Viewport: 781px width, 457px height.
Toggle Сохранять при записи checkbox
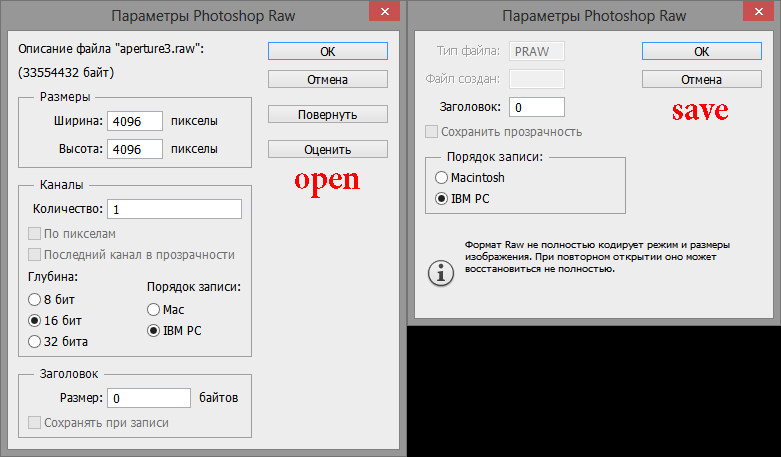[34, 423]
